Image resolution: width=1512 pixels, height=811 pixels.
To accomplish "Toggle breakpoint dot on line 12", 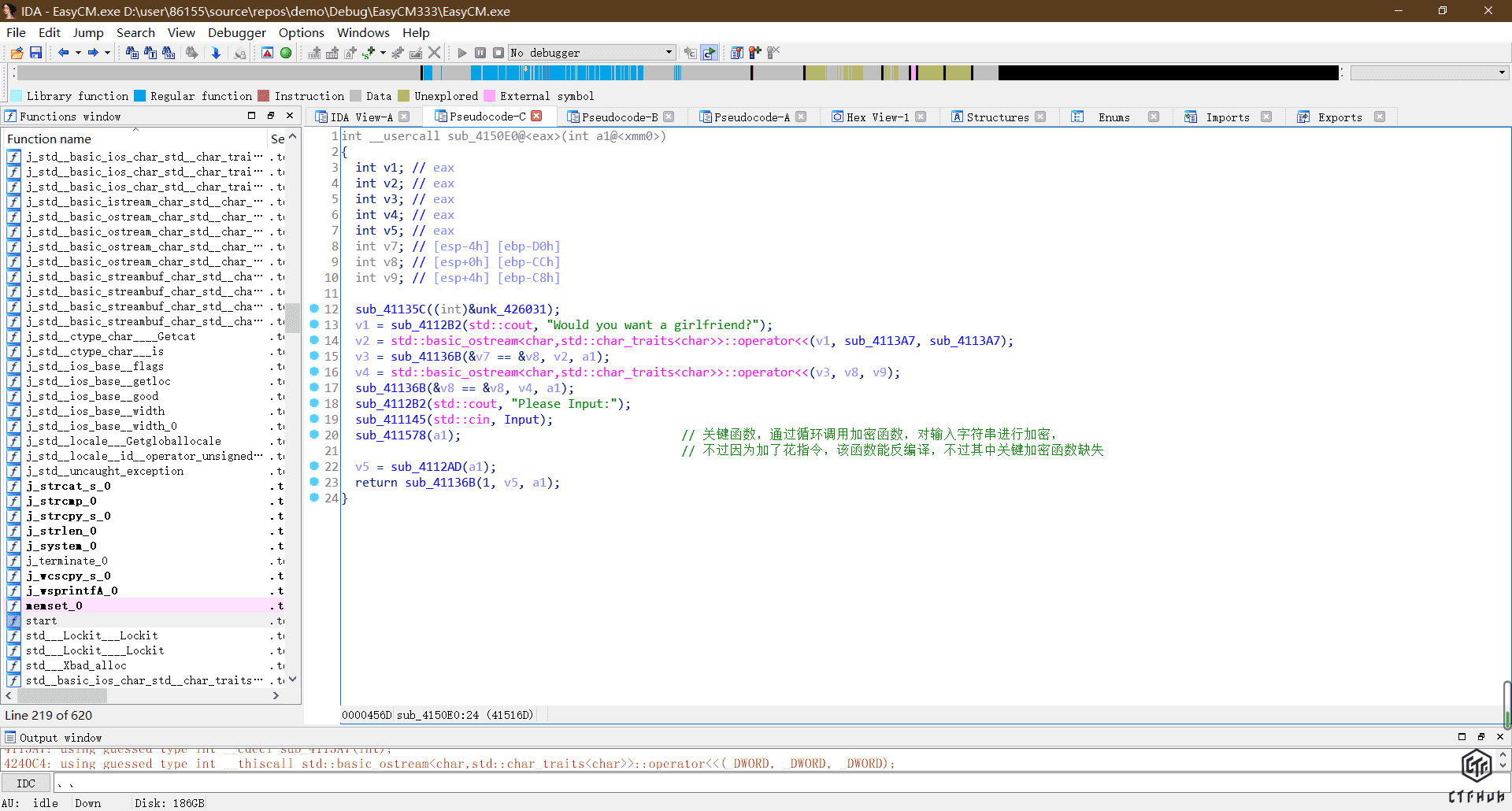I will coord(314,309).
